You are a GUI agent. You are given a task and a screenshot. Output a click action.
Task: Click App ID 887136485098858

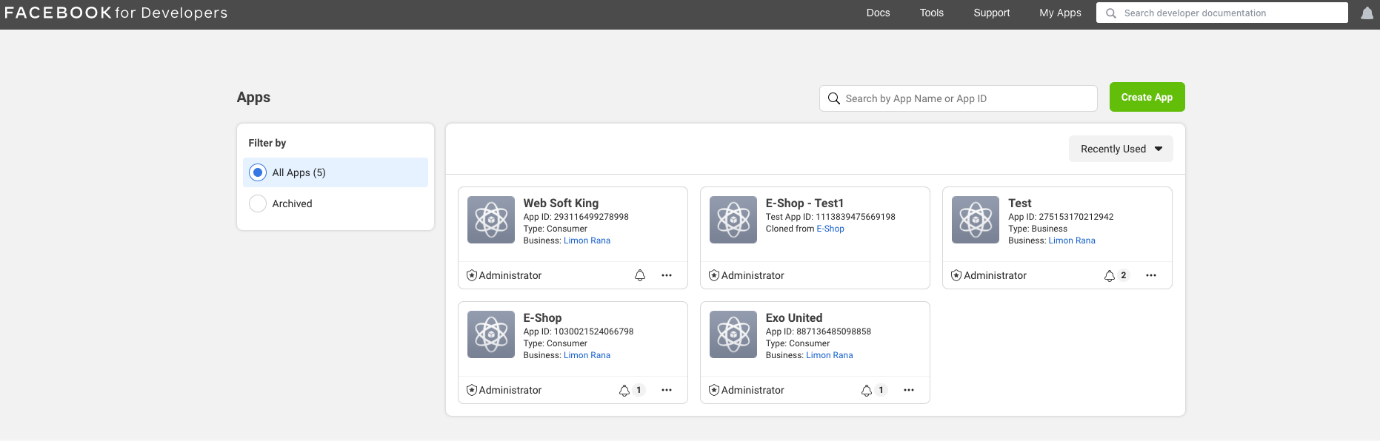818,331
